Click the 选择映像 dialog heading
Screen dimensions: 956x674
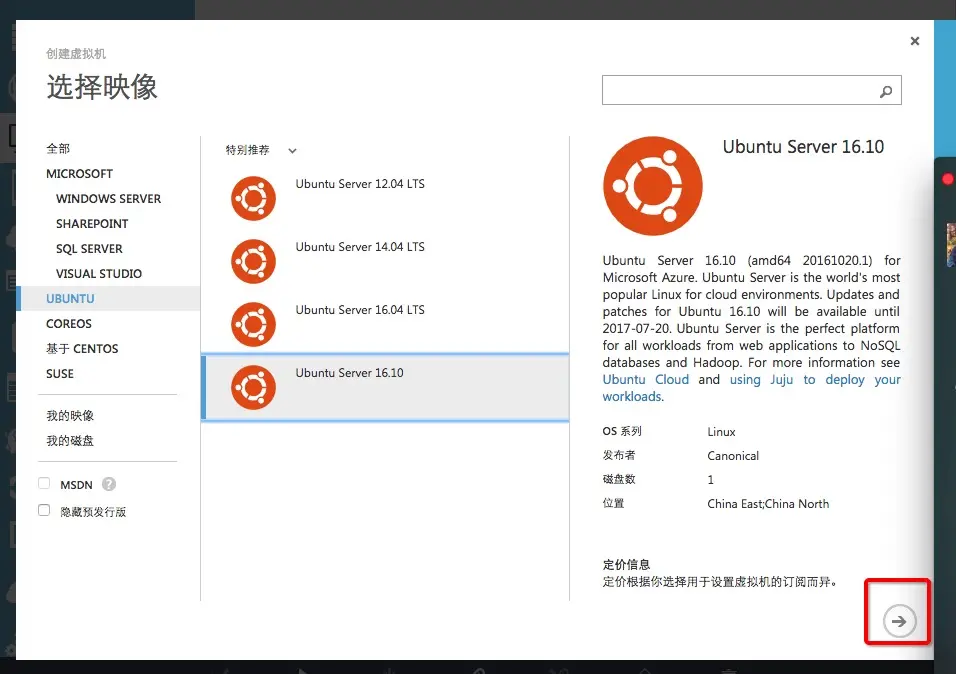(102, 87)
